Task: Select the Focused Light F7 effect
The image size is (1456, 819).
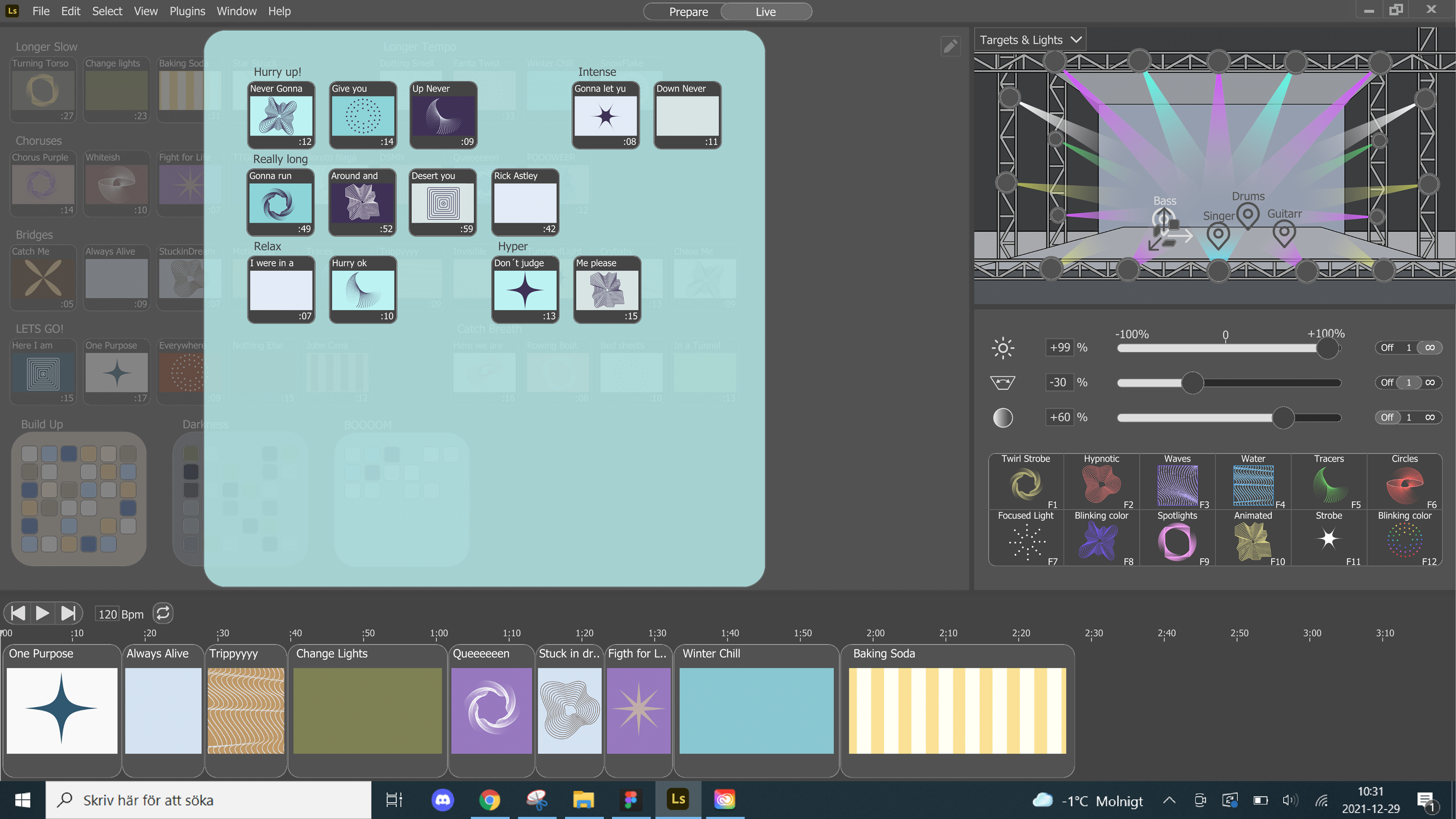Action: 1026,538
